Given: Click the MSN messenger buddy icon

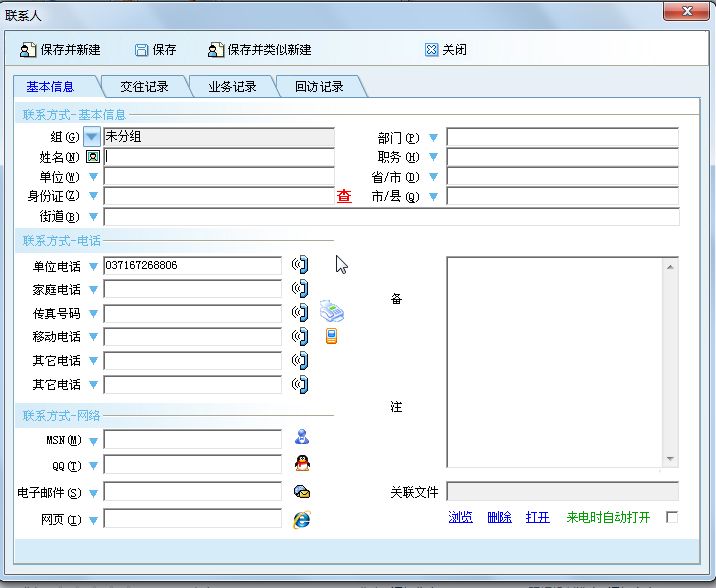Looking at the screenshot, I should 301,437.
